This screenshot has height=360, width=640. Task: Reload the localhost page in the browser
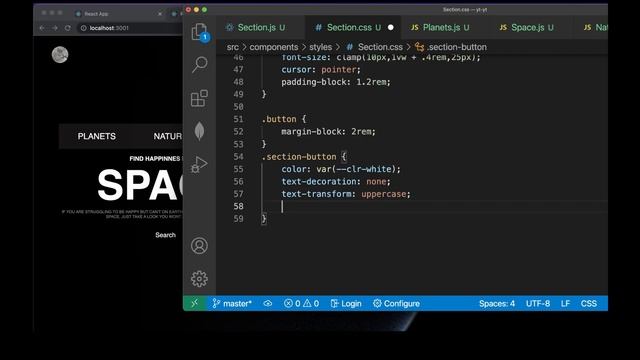[x=68, y=28]
